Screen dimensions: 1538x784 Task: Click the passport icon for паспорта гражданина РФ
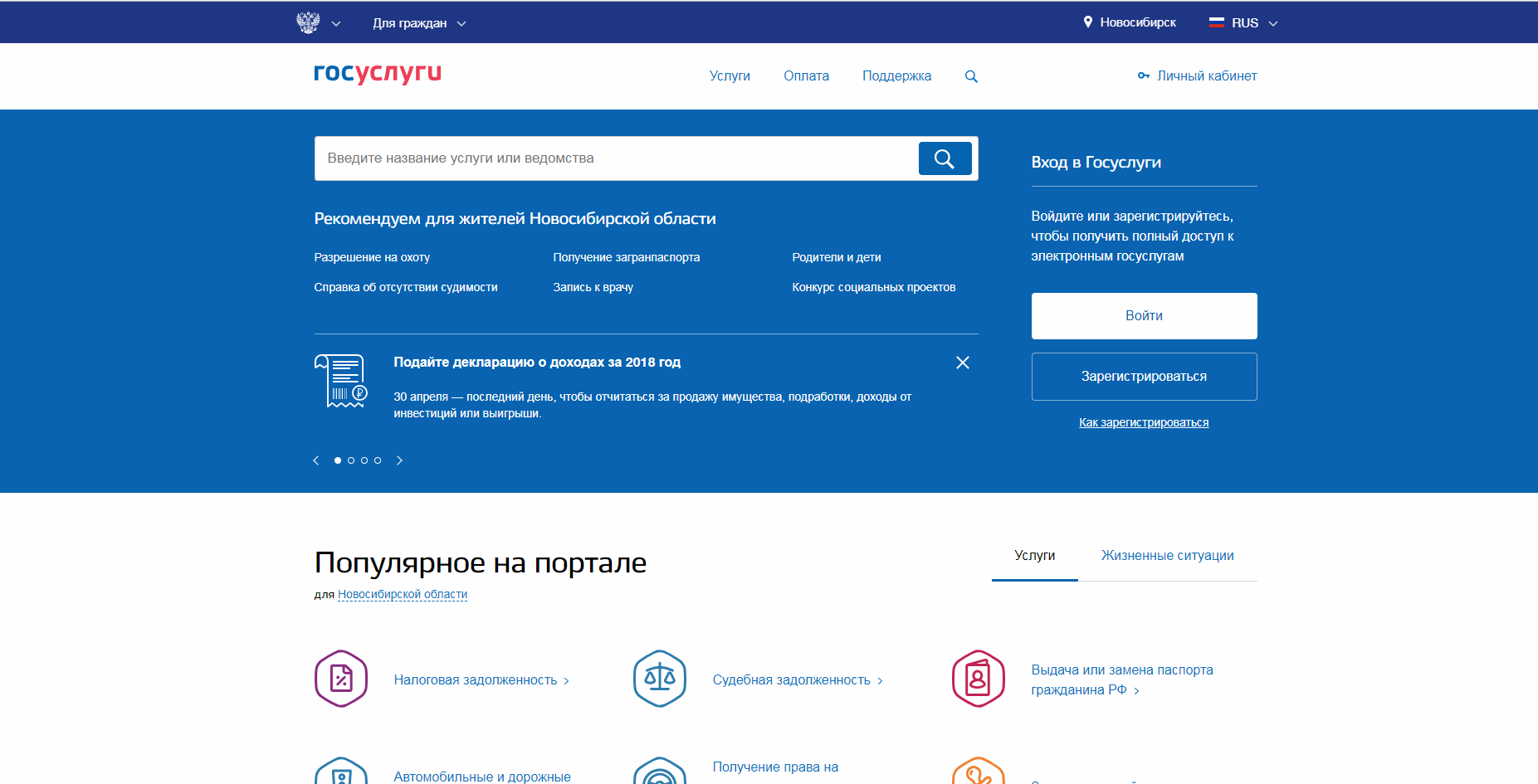[x=979, y=679]
